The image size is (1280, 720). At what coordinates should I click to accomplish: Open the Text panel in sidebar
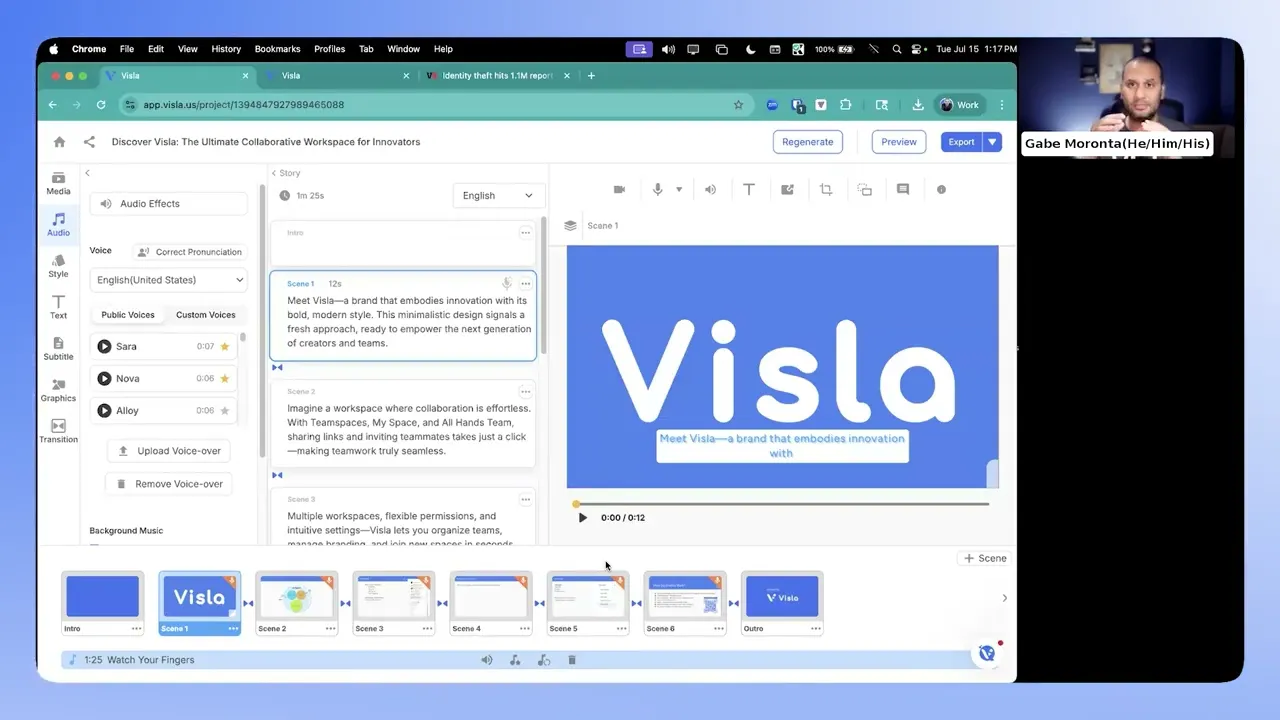click(x=58, y=307)
